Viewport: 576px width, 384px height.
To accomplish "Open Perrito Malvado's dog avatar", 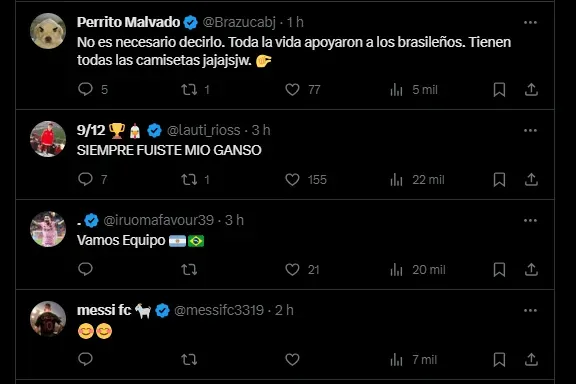I will [48, 31].
